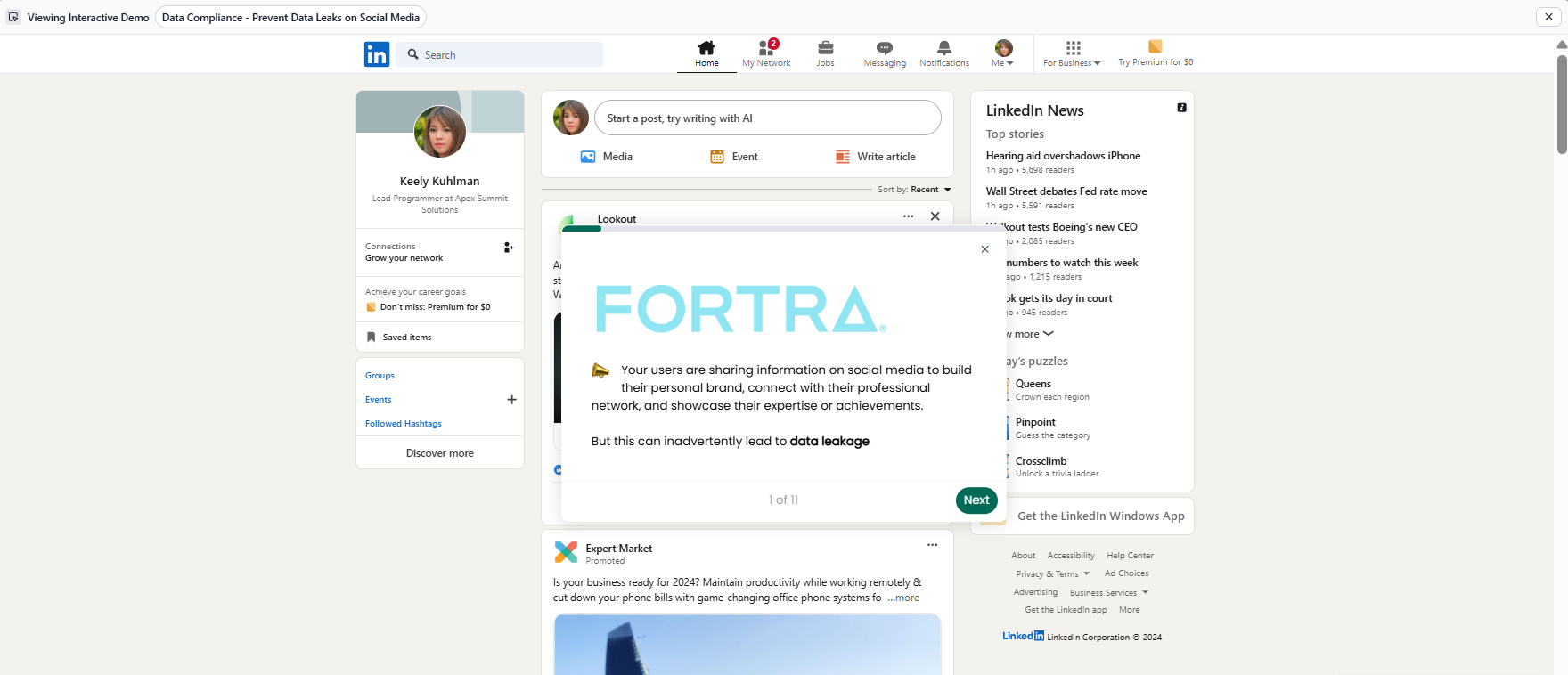Viewport: 1568px width, 675px height.
Task: Expand Expert Market post with ...more
Action: (903, 598)
